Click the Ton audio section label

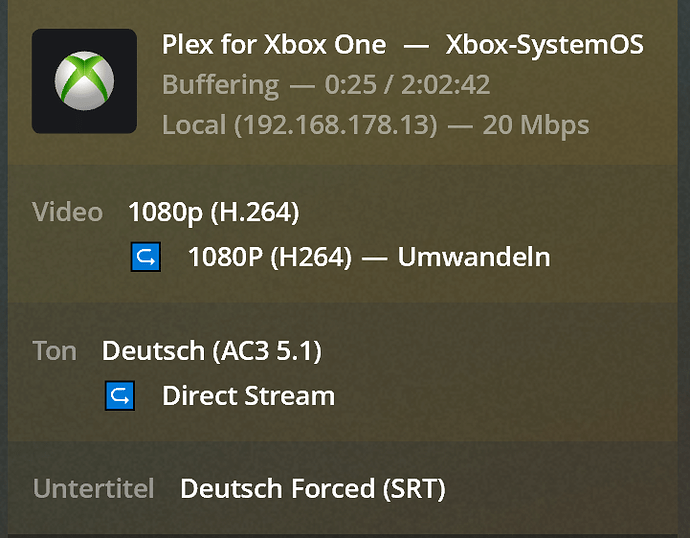pyautogui.click(x=54, y=351)
